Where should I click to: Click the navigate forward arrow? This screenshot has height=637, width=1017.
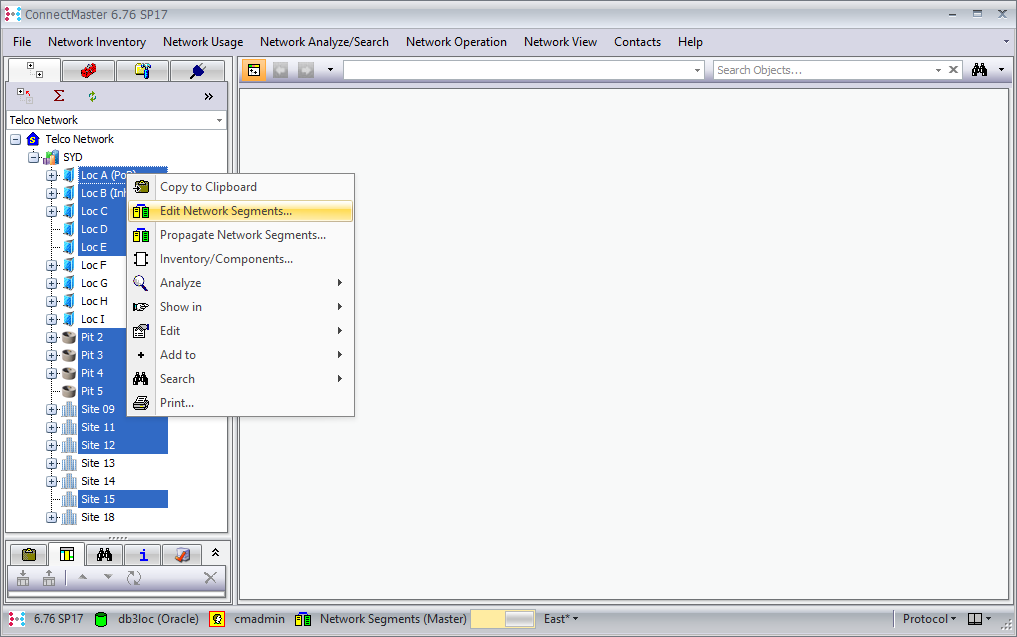click(x=305, y=70)
